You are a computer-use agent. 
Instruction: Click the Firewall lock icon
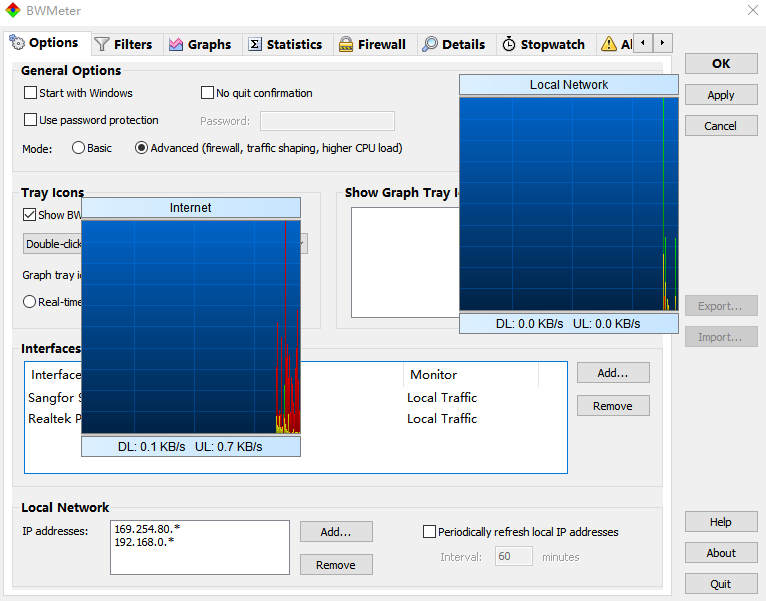tap(346, 45)
